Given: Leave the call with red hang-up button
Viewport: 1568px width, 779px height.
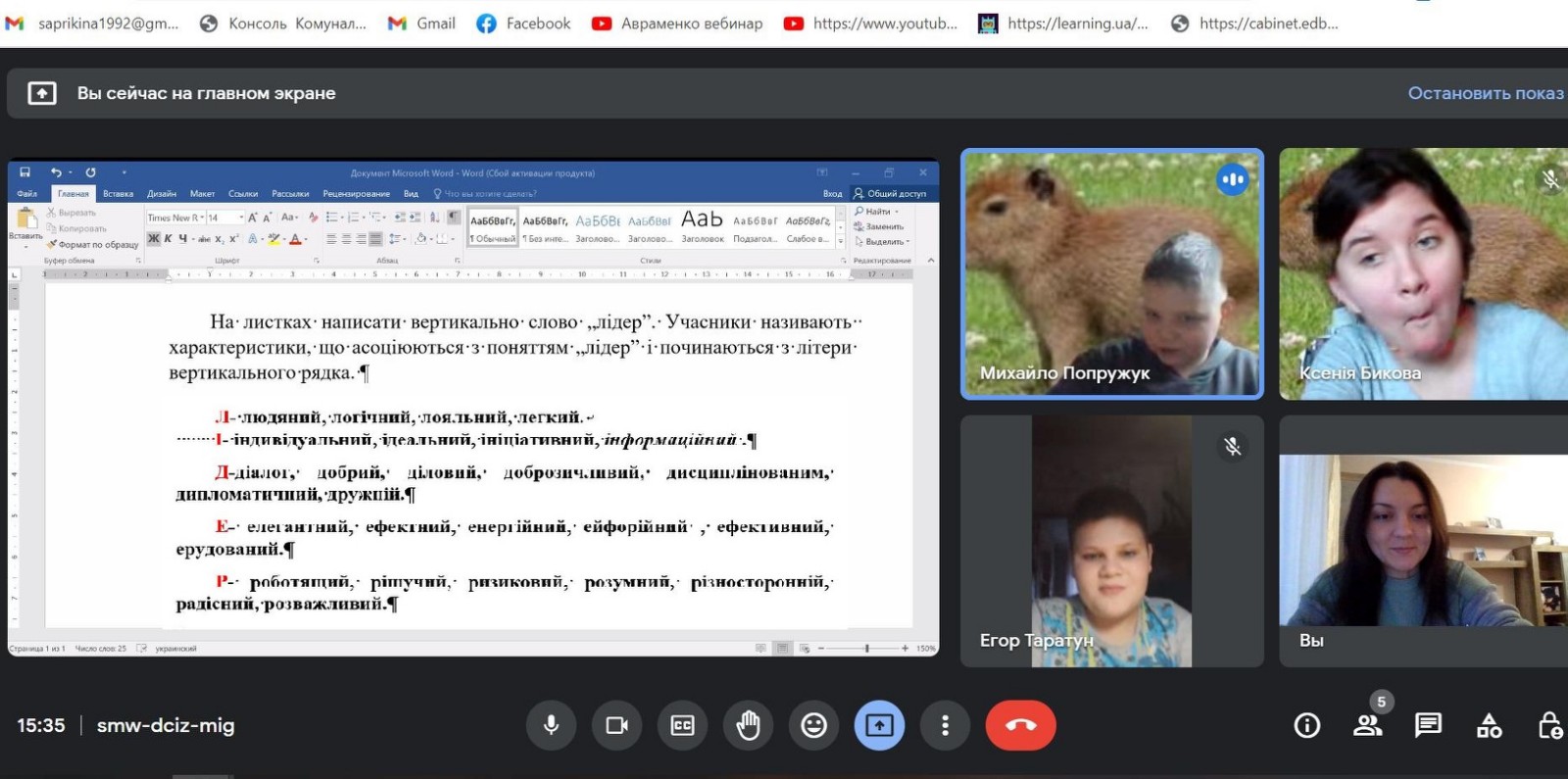Looking at the screenshot, I should pos(1020,725).
